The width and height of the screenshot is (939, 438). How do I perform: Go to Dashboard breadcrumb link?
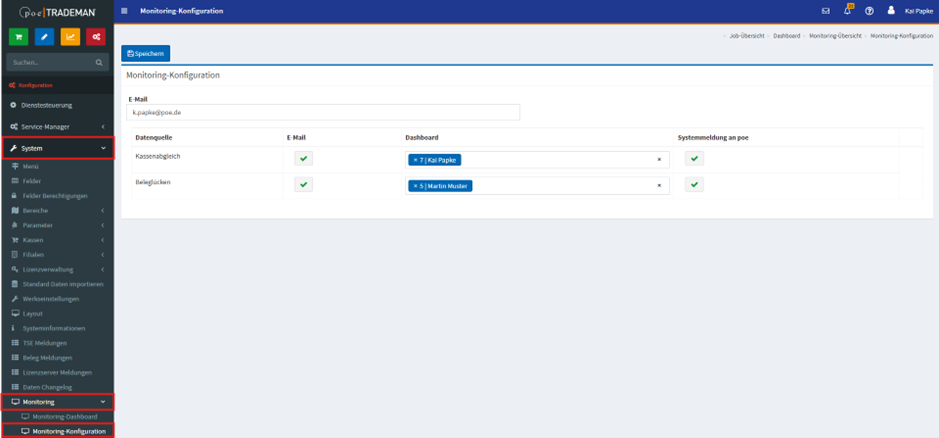point(787,36)
